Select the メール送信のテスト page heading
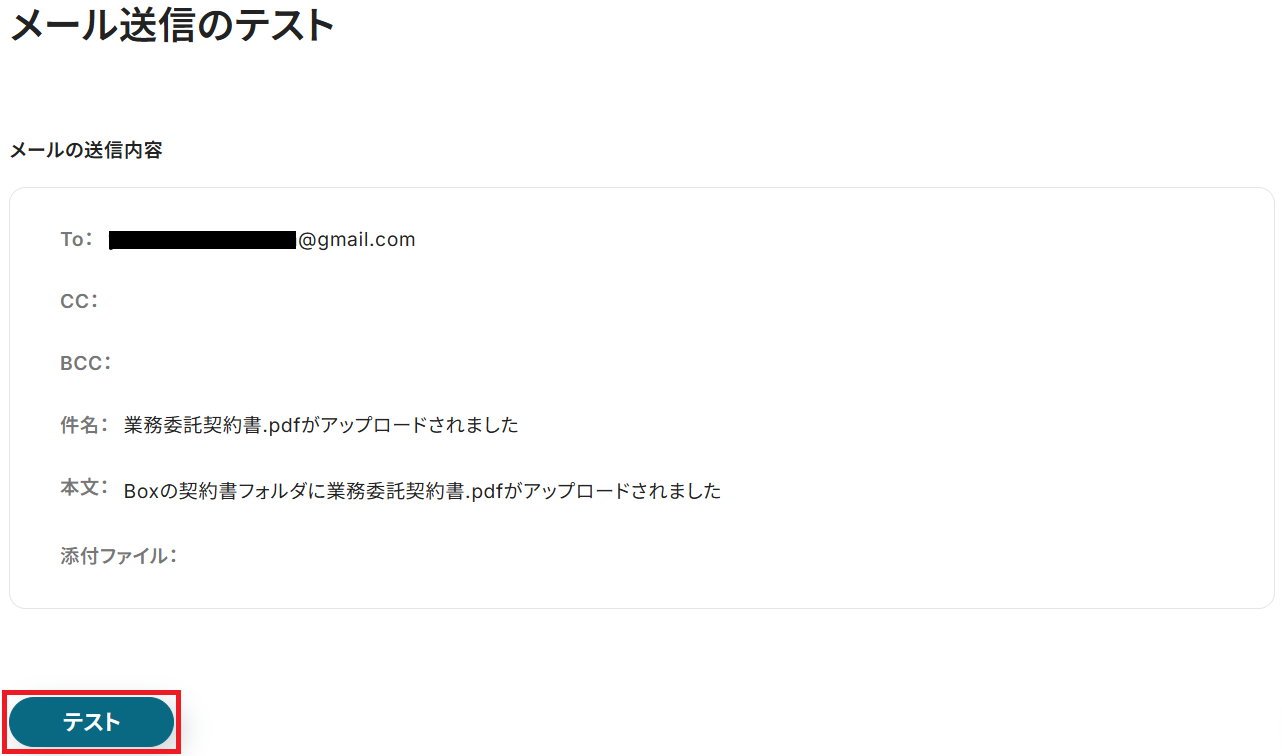Viewport: 1282px width, 756px height. click(x=171, y=25)
